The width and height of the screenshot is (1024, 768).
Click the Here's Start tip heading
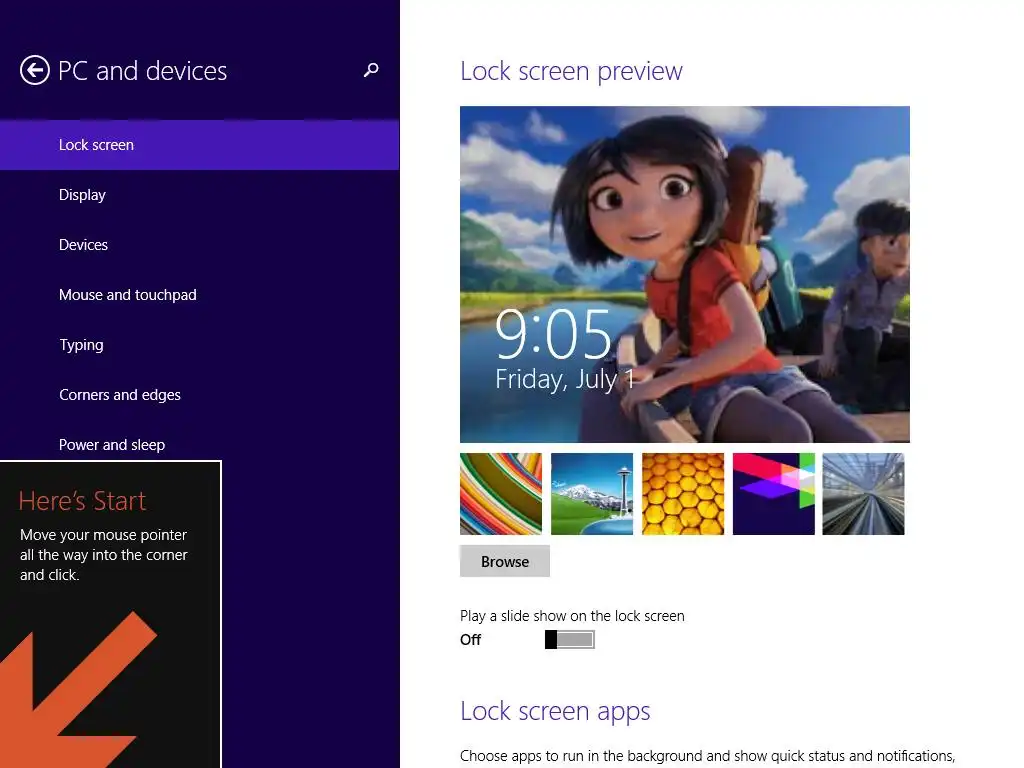pos(82,501)
